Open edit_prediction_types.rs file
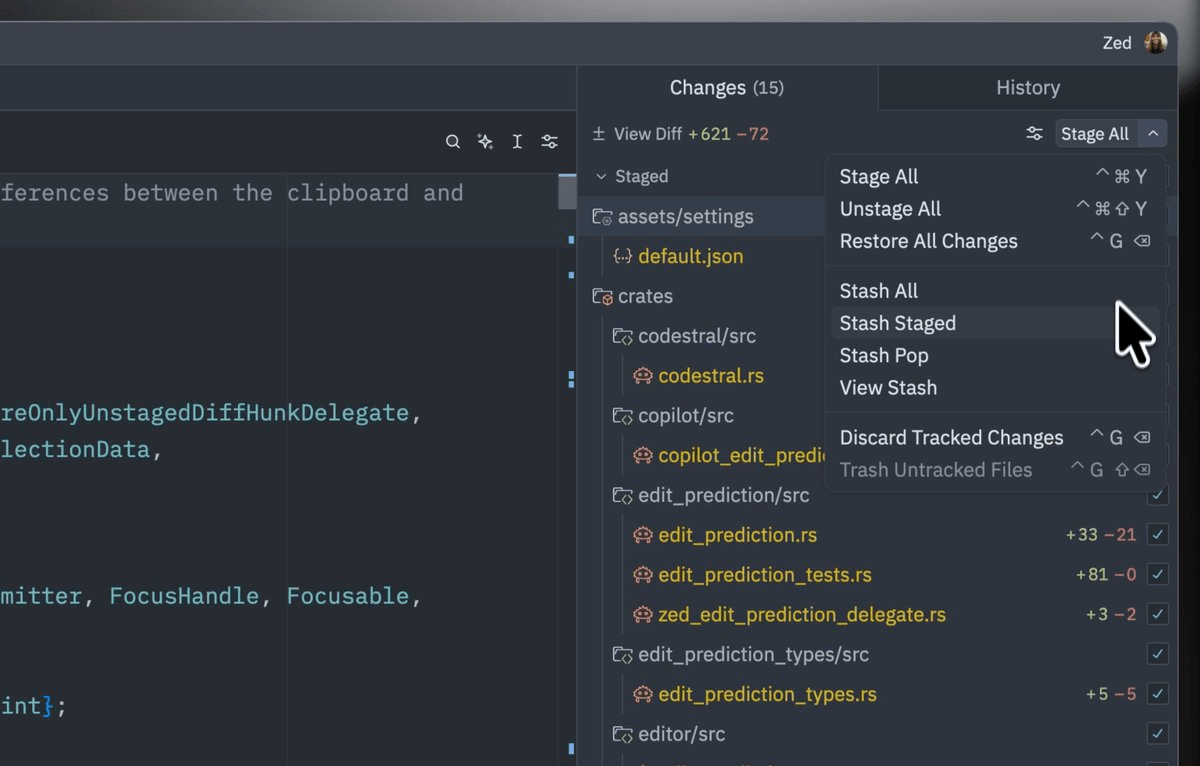The image size is (1200, 766). click(767, 694)
